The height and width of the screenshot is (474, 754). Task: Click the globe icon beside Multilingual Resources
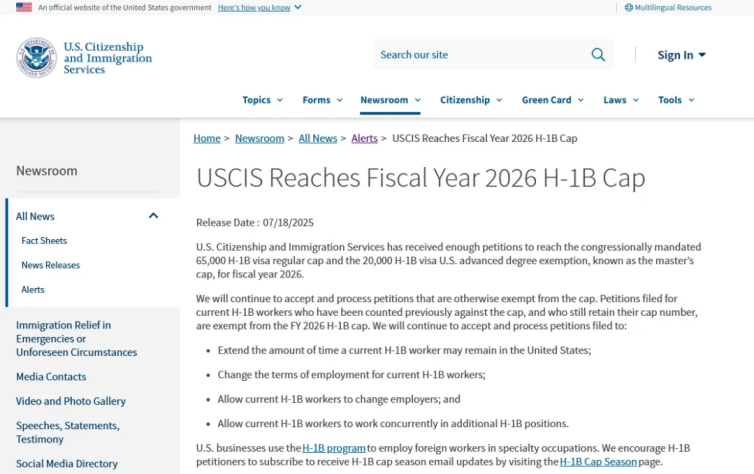click(x=628, y=8)
